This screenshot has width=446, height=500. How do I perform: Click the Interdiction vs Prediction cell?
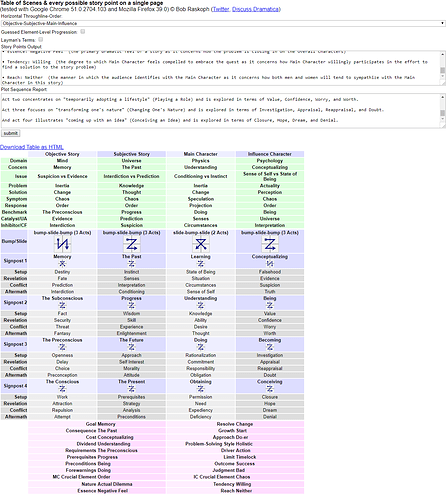click(x=131, y=176)
